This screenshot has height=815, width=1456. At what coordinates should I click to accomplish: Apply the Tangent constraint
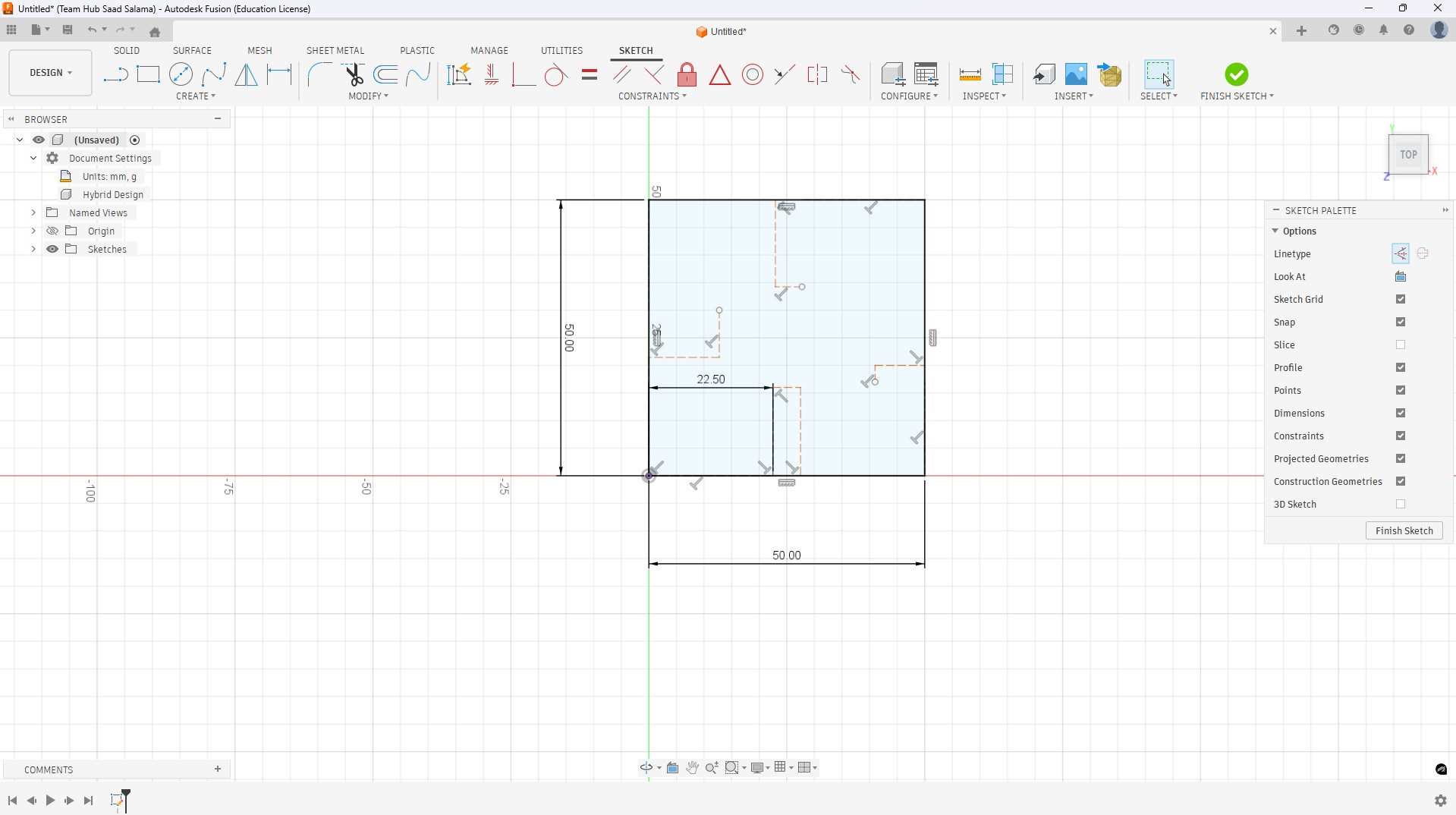[556, 75]
